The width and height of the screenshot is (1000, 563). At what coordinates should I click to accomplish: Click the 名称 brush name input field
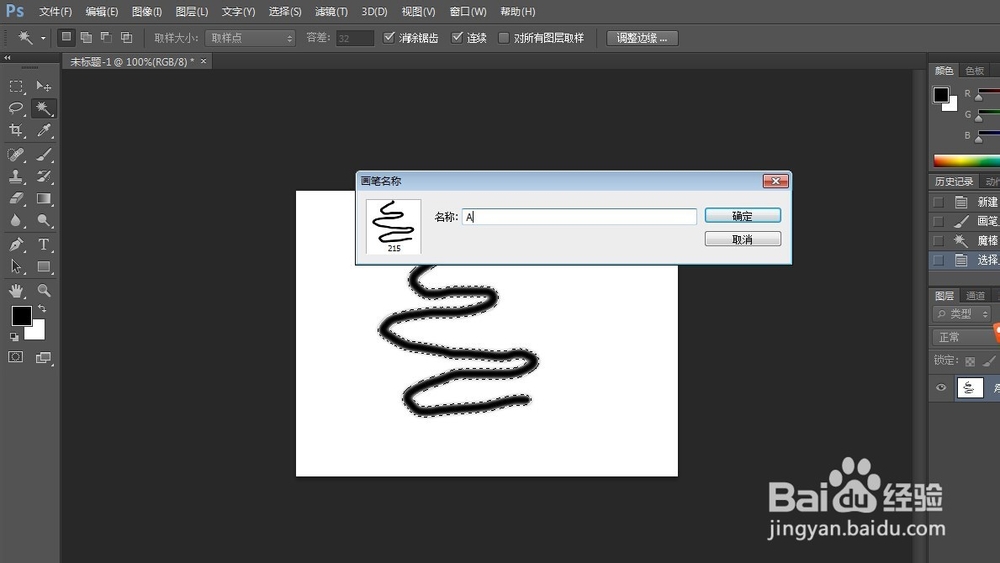[579, 217]
